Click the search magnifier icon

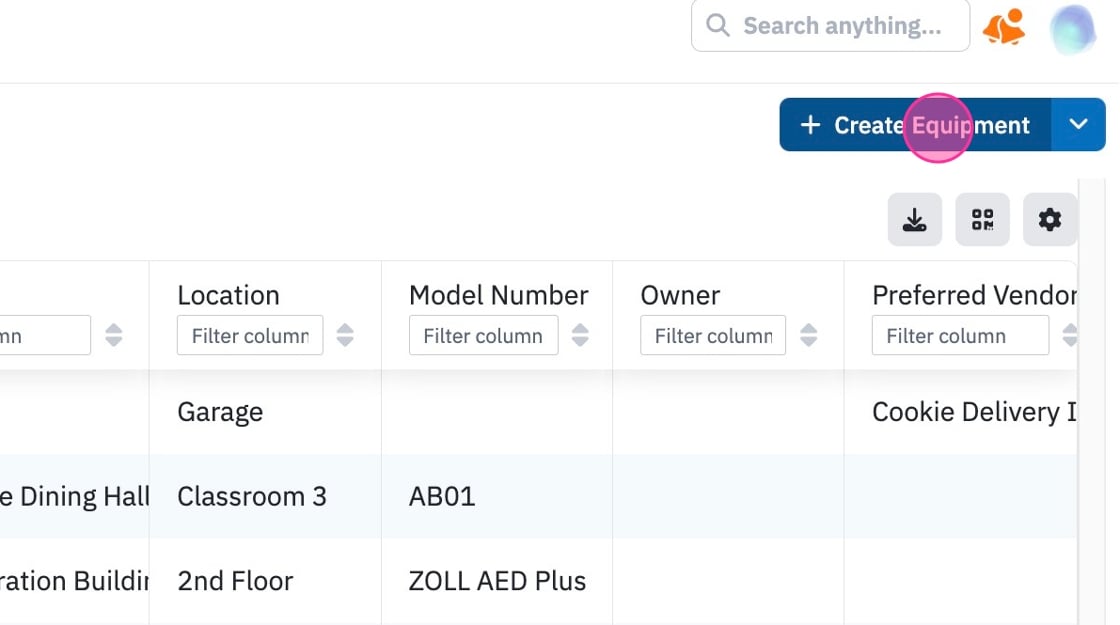[x=717, y=26]
